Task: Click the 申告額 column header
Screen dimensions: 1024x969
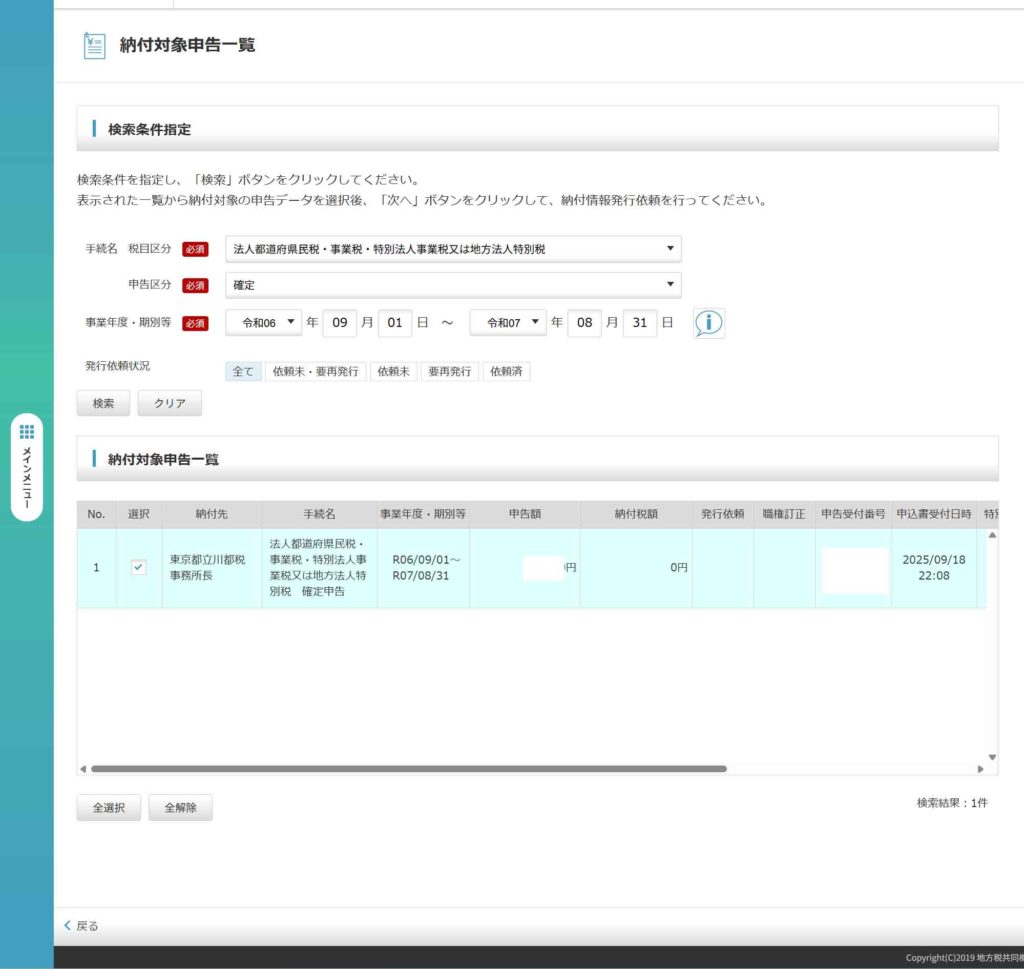Action: (x=524, y=514)
